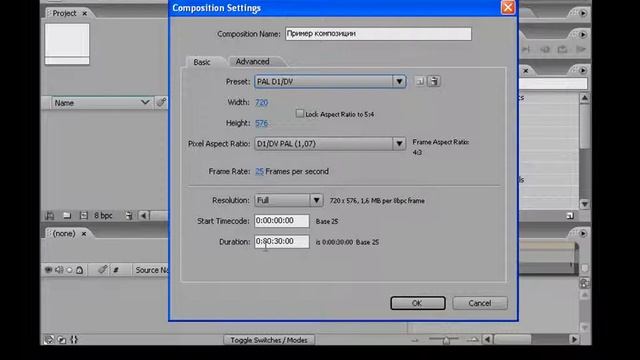Click the project preview thumbnail
Screen dimensions: 640x360
pyautogui.click(x=67, y=44)
